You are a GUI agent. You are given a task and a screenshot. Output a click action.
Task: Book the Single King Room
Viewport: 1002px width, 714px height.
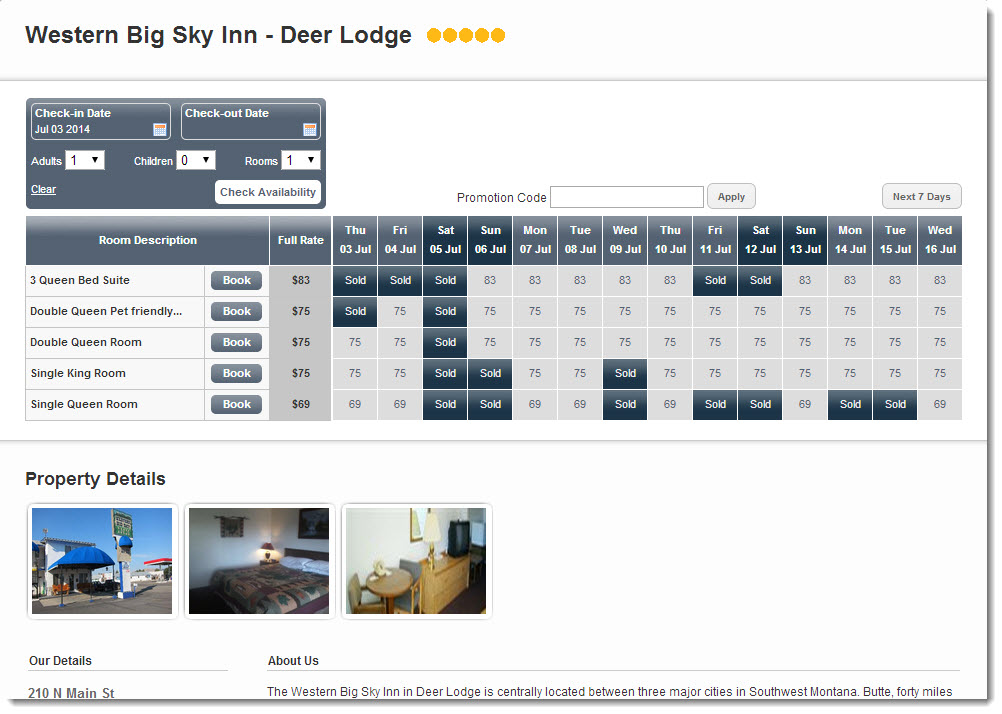tap(236, 373)
